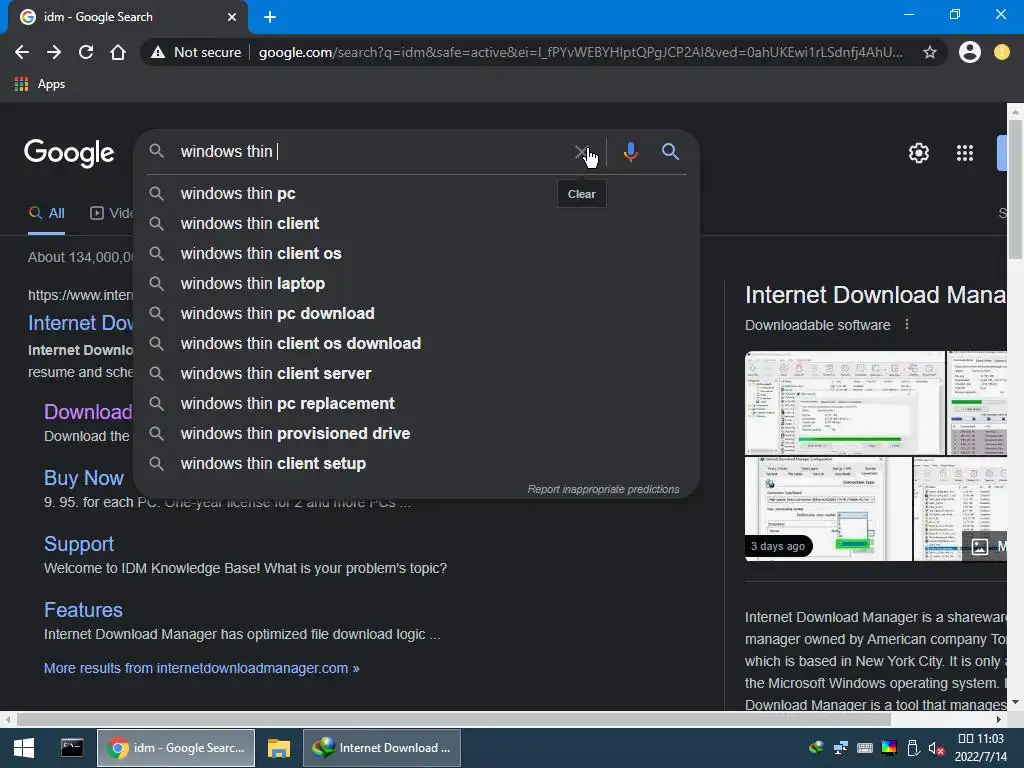Choose suggestion "windows thin pc"
This screenshot has width=1024, height=768.
[417, 193]
